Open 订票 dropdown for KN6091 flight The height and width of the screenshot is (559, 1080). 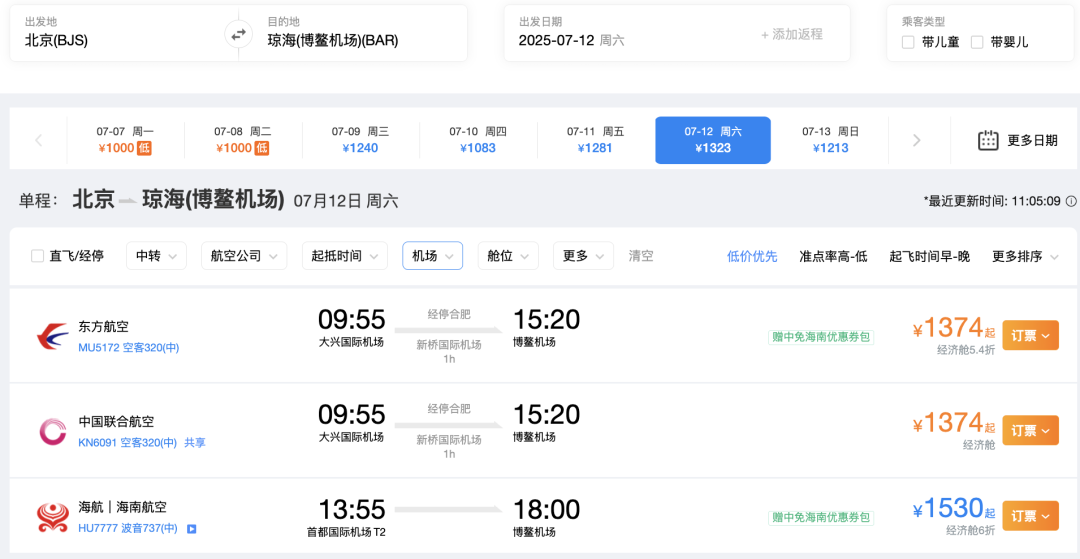(x=1030, y=430)
